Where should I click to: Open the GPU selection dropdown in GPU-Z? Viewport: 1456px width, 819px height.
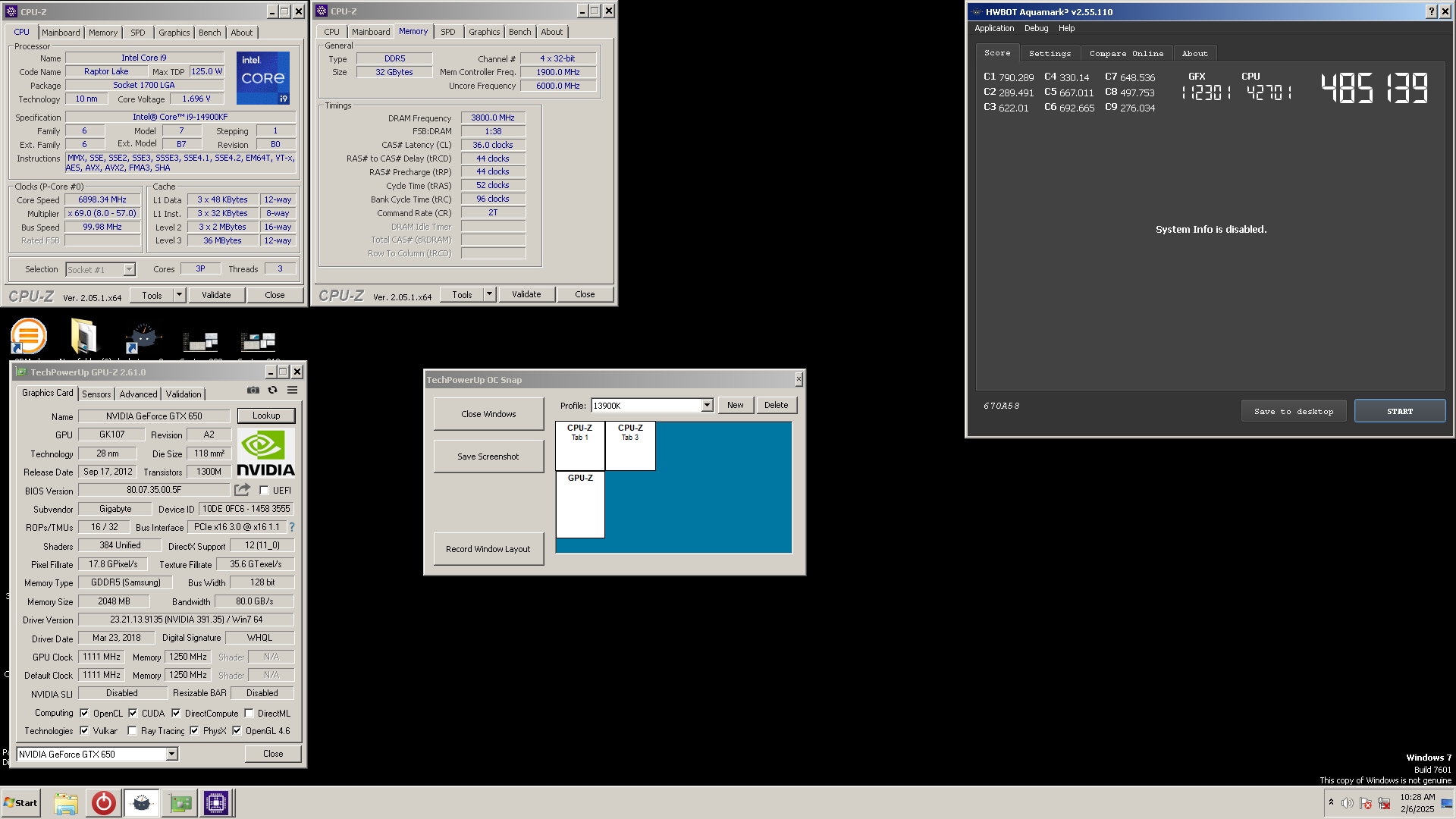(172, 754)
